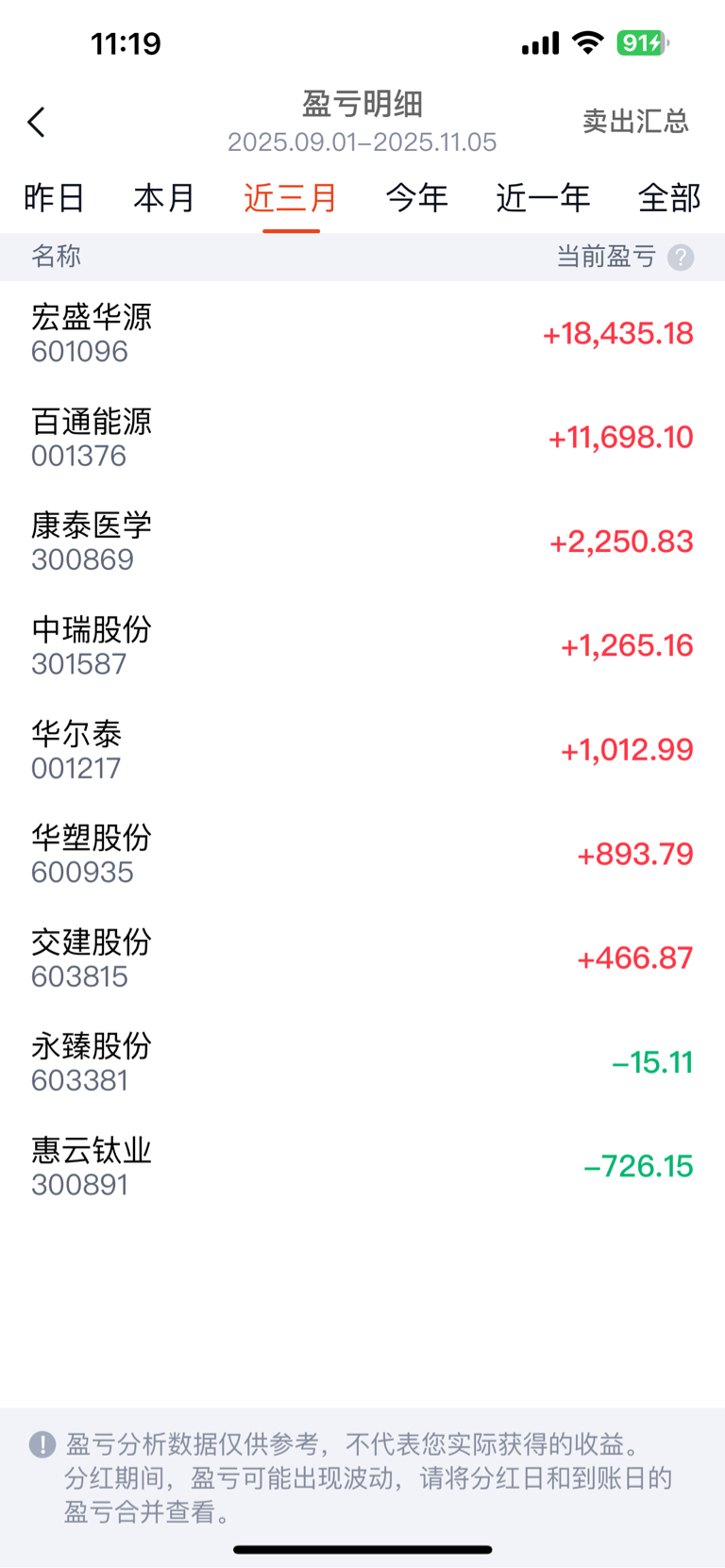The image size is (725, 1568).
Task: Tap the 华尔泰 001217 row
Action: pos(362,750)
